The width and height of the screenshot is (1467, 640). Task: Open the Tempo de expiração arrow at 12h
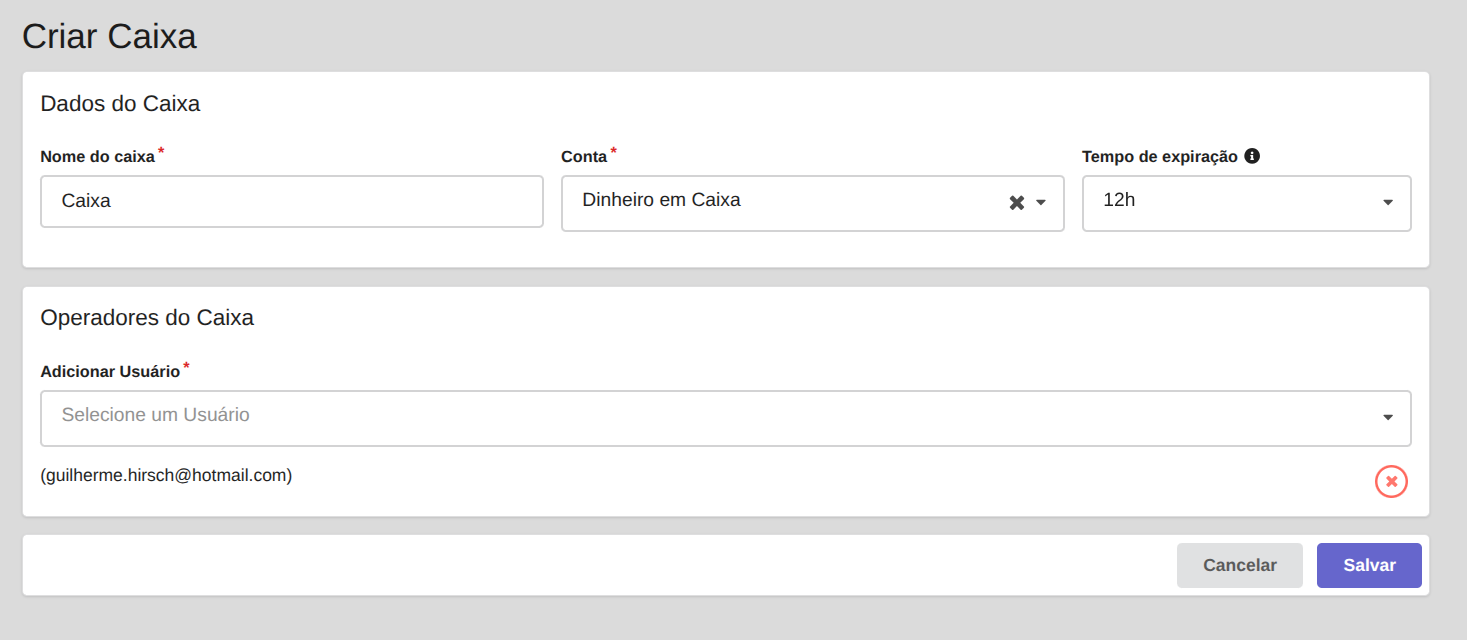coord(1388,203)
